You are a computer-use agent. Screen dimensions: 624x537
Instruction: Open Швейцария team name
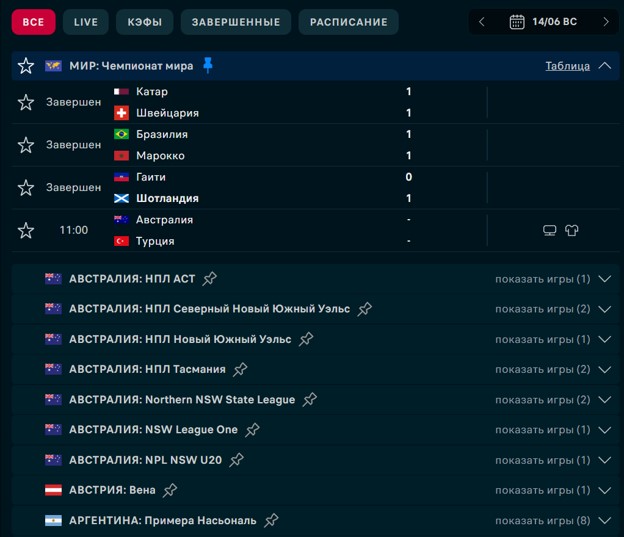(x=167, y=113)
